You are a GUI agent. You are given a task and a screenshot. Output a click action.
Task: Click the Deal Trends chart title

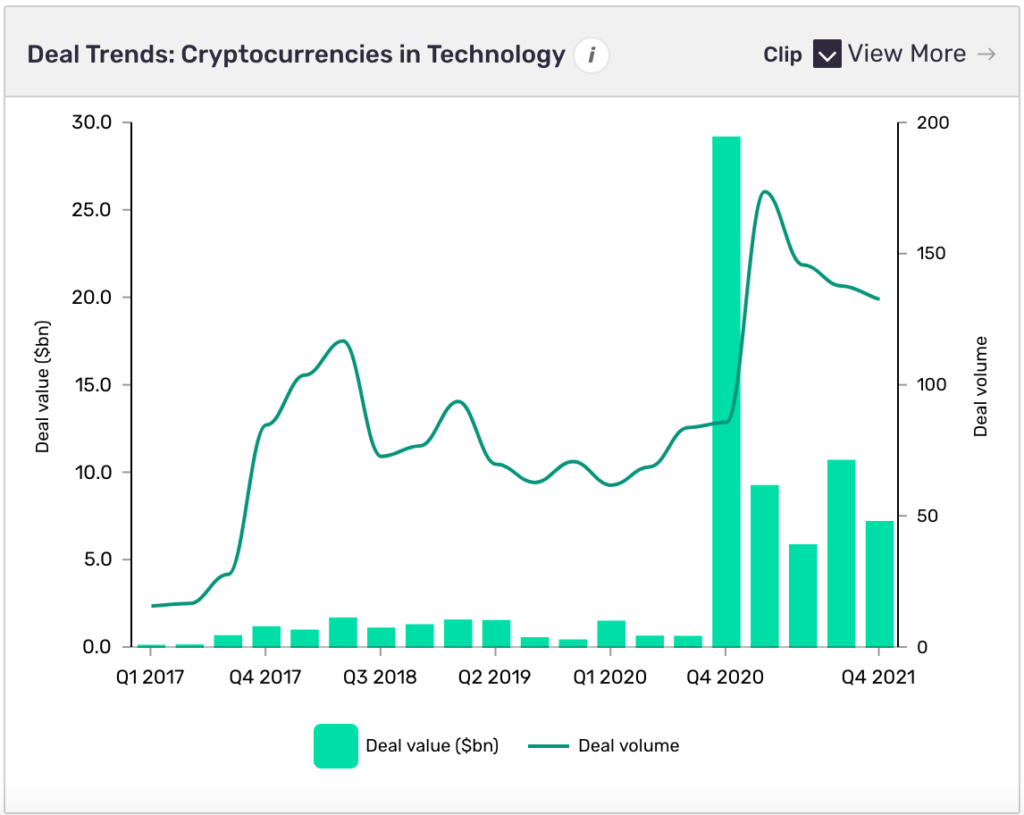(x=296, y=54)
